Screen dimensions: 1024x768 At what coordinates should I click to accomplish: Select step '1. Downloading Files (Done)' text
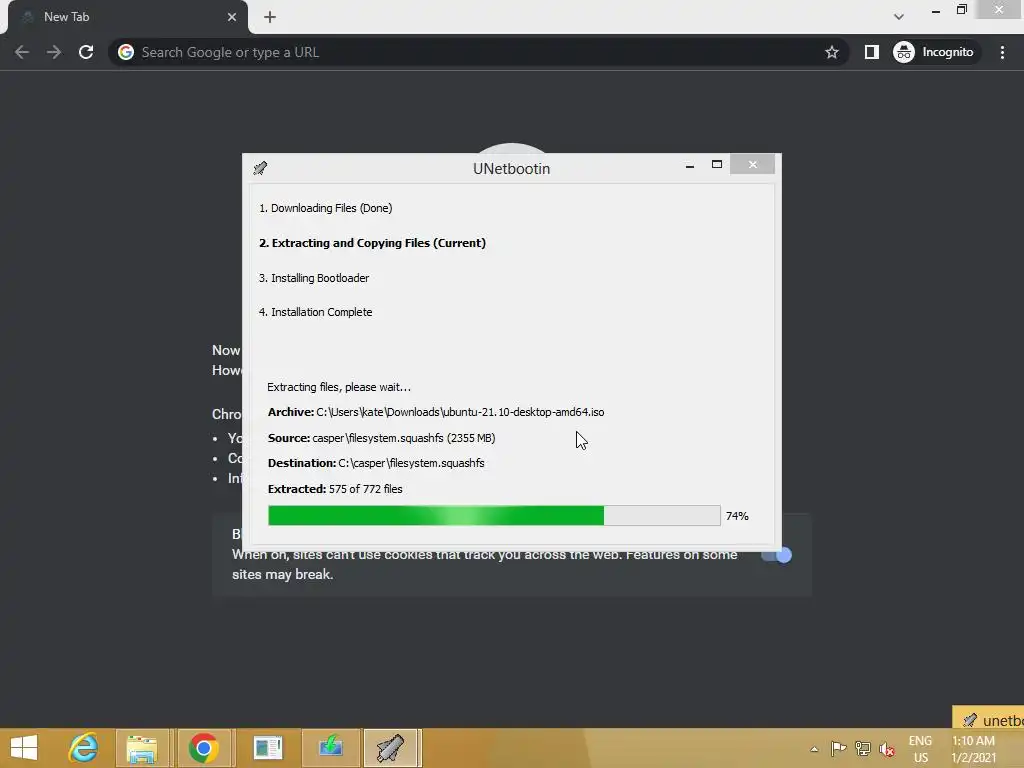click(325, 208)
